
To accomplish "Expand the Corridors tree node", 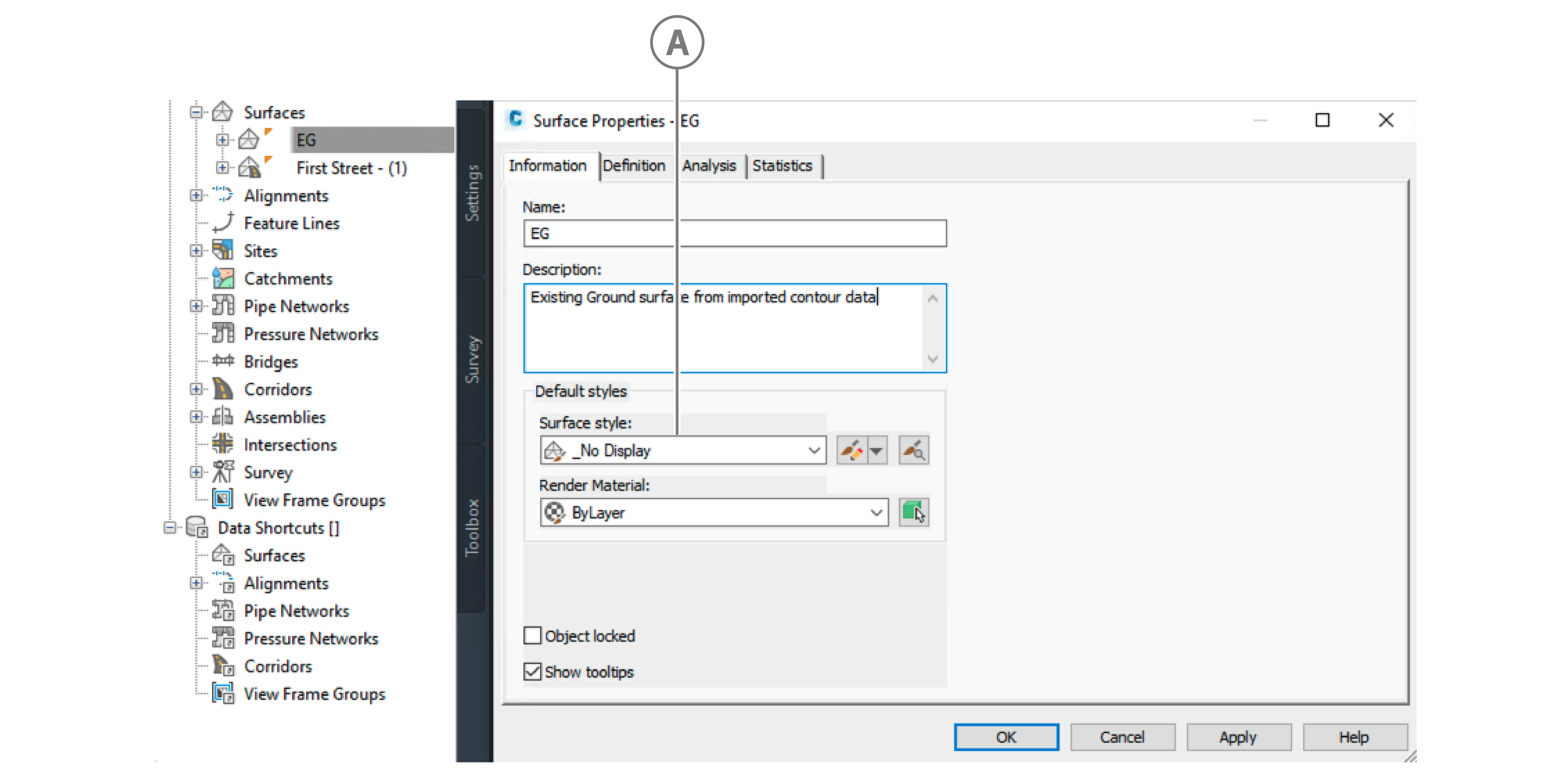I will point(195,389).
